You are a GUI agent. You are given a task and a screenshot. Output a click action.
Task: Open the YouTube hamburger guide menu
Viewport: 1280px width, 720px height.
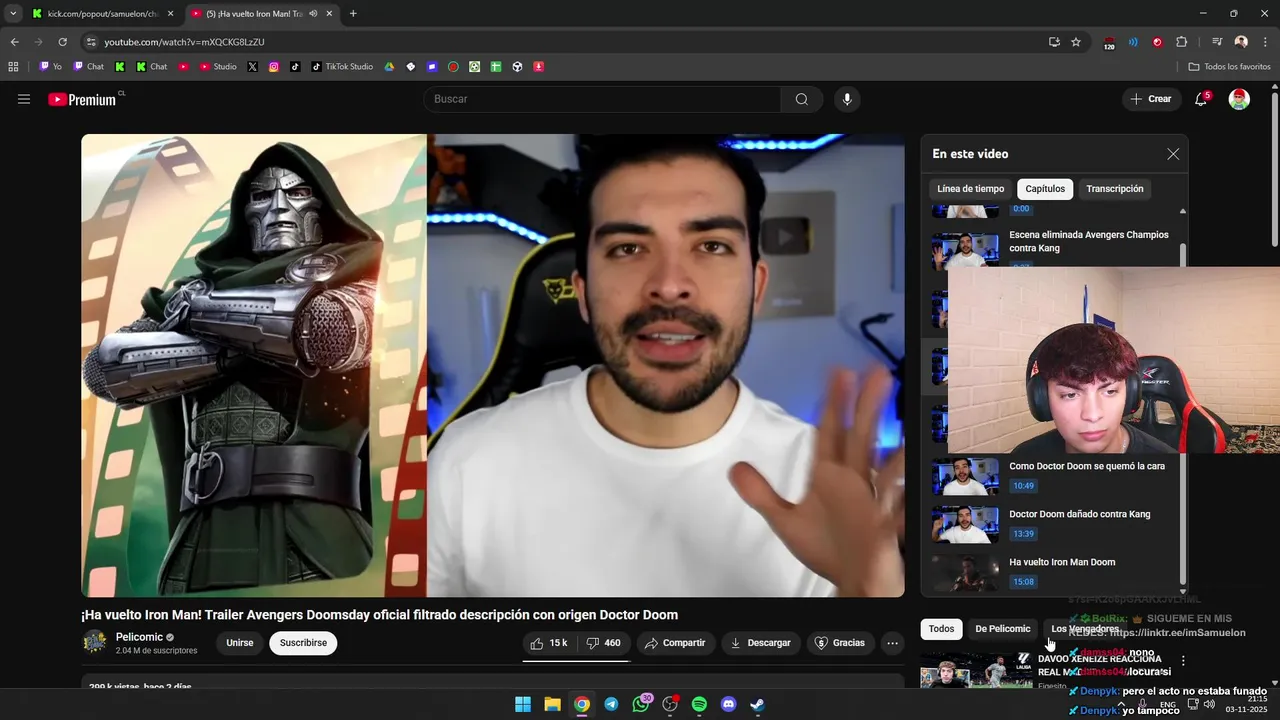(24, 99)
